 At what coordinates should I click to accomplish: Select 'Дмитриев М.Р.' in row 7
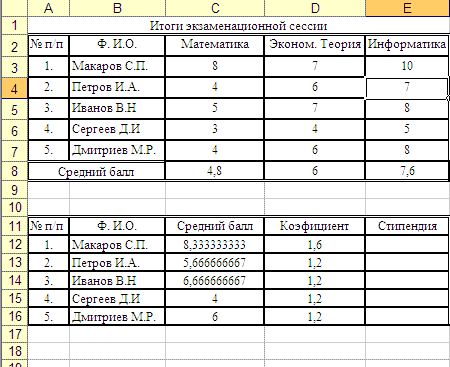tap(117, 150)
